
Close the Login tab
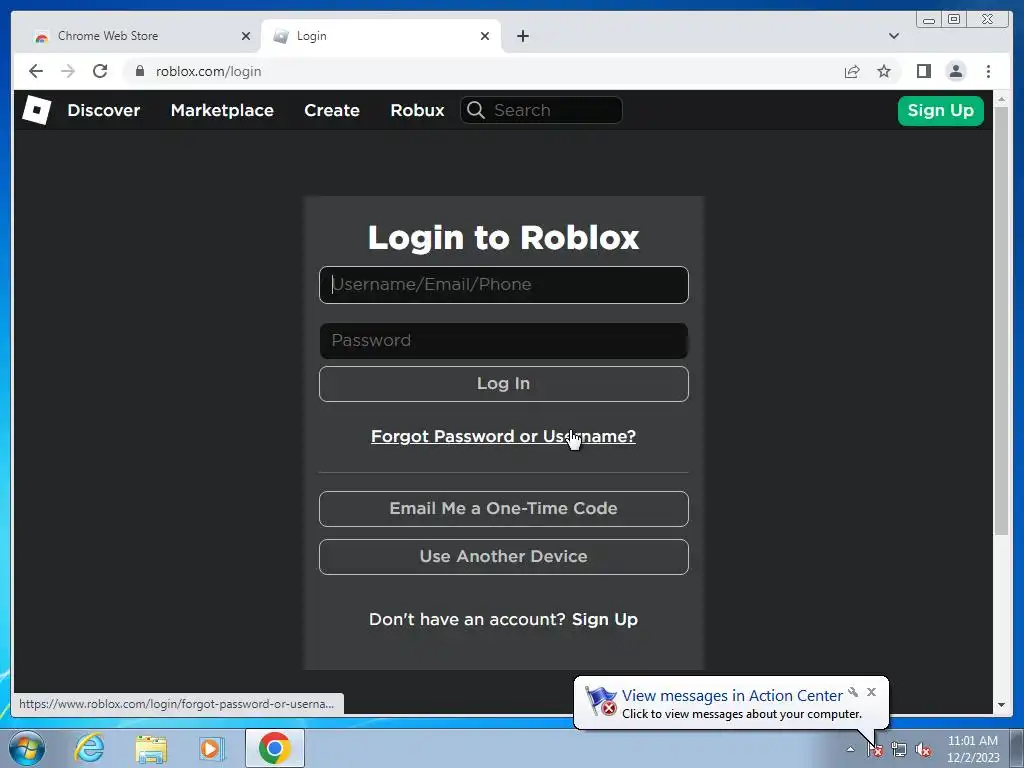[x=485, y=36]
